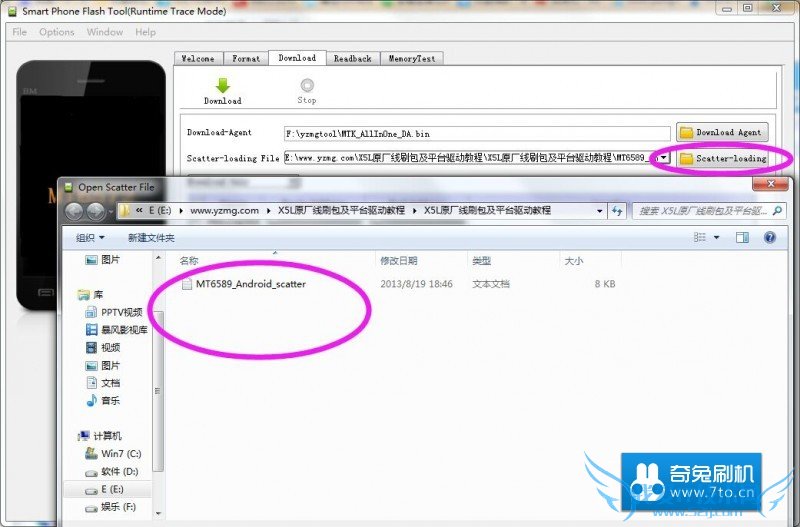Select the Download tab
The image size is (800, 527).
(297, 58)
